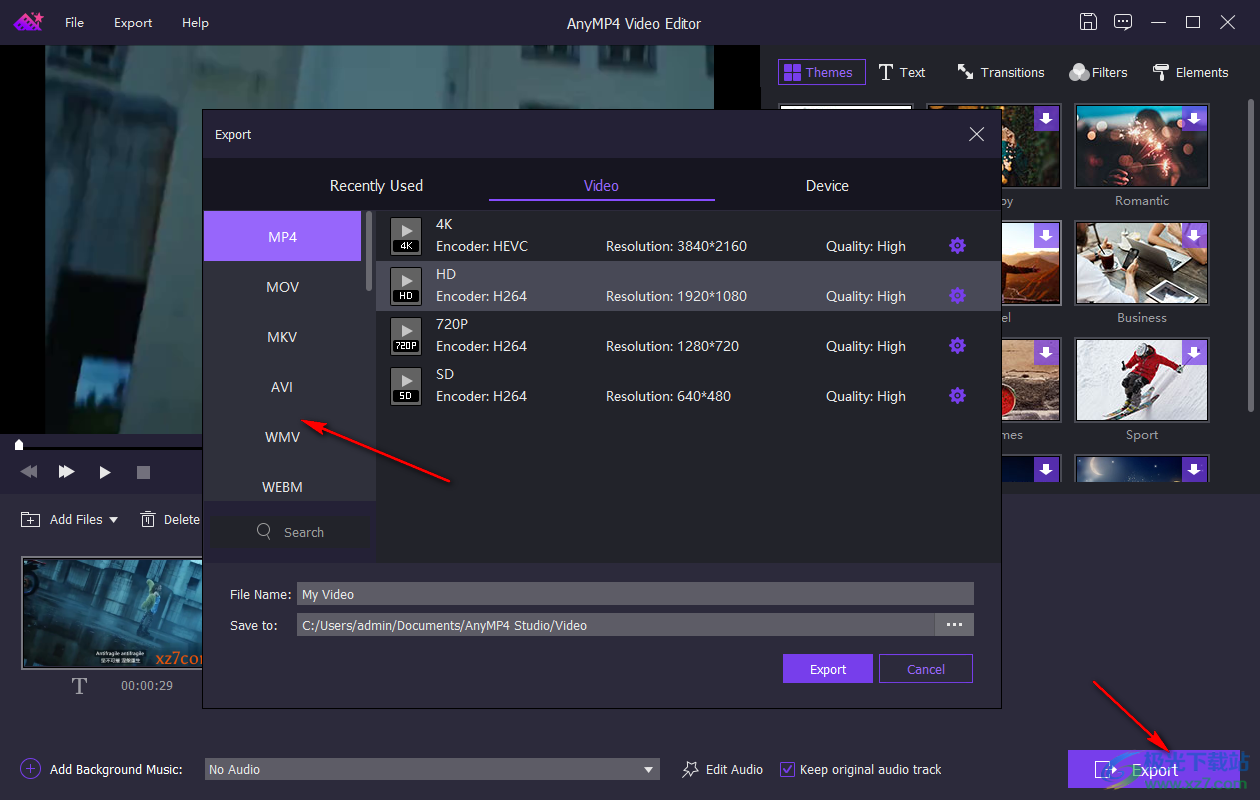
Task: Click the SD format icon
Action: pos(406,386)
